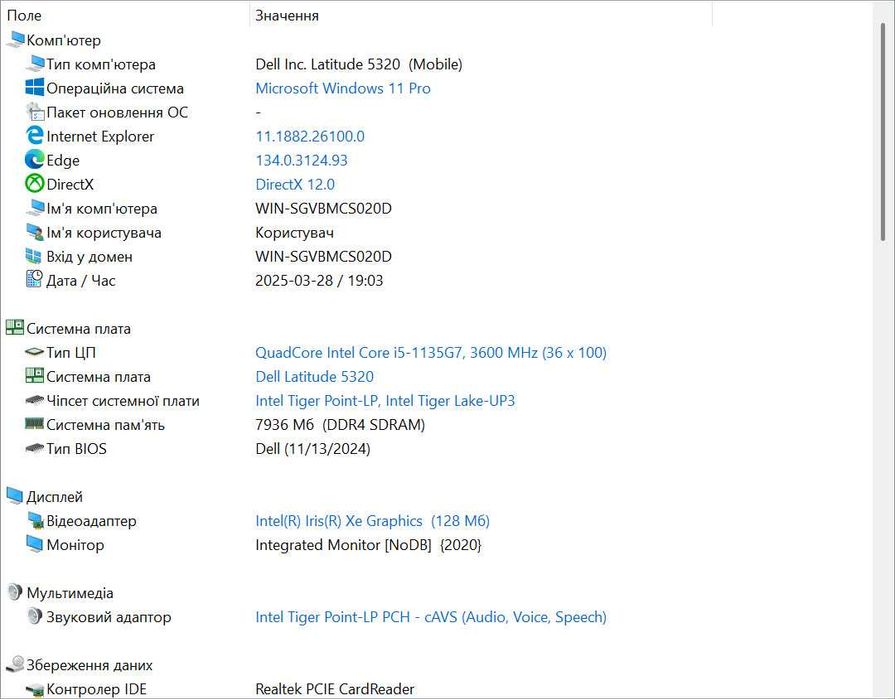This screenshot has width=895, height=699.
Task: Select the Збереження даних group label
Action: pos(89,665)
